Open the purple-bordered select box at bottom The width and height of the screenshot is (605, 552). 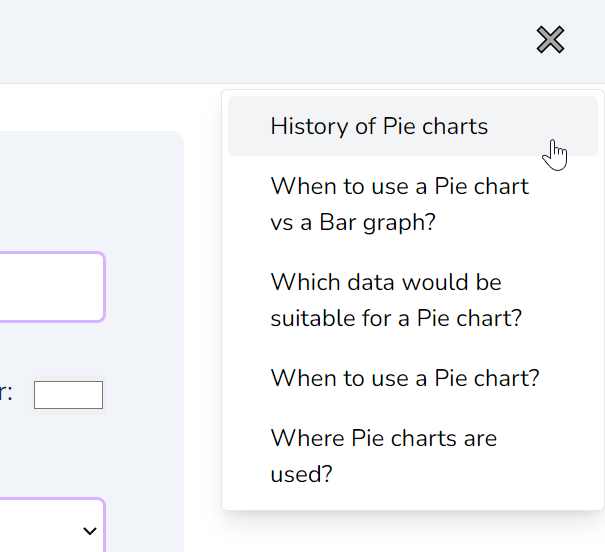pyautogui.click(x=52, y=525)
